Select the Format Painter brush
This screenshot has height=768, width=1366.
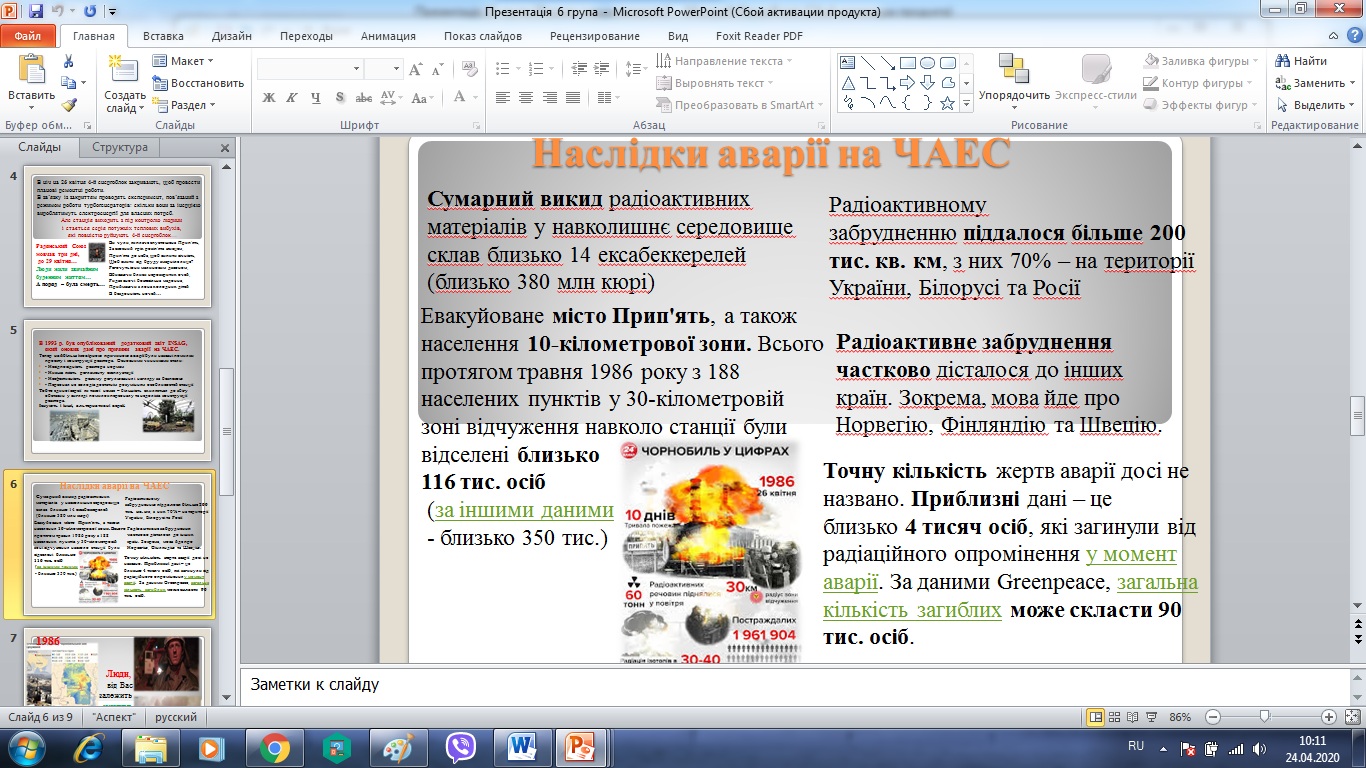click(x=68, y=104)
